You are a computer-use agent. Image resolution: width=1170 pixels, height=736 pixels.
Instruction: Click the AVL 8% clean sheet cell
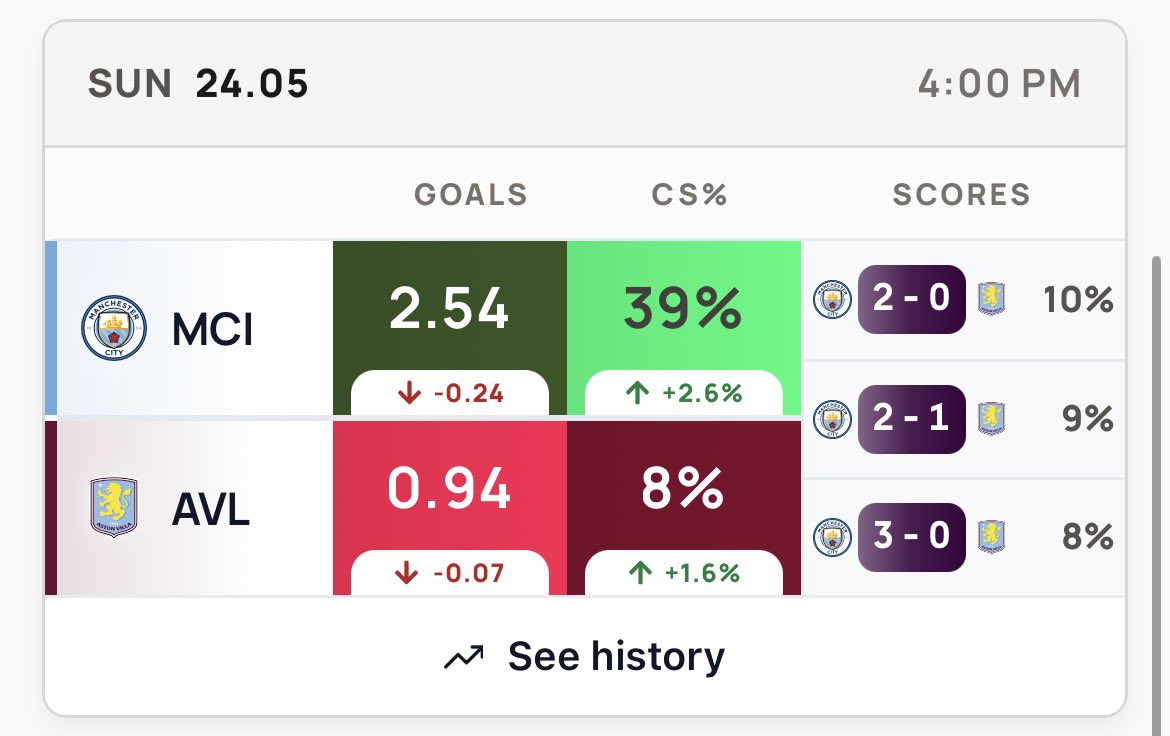coord(684,508)
